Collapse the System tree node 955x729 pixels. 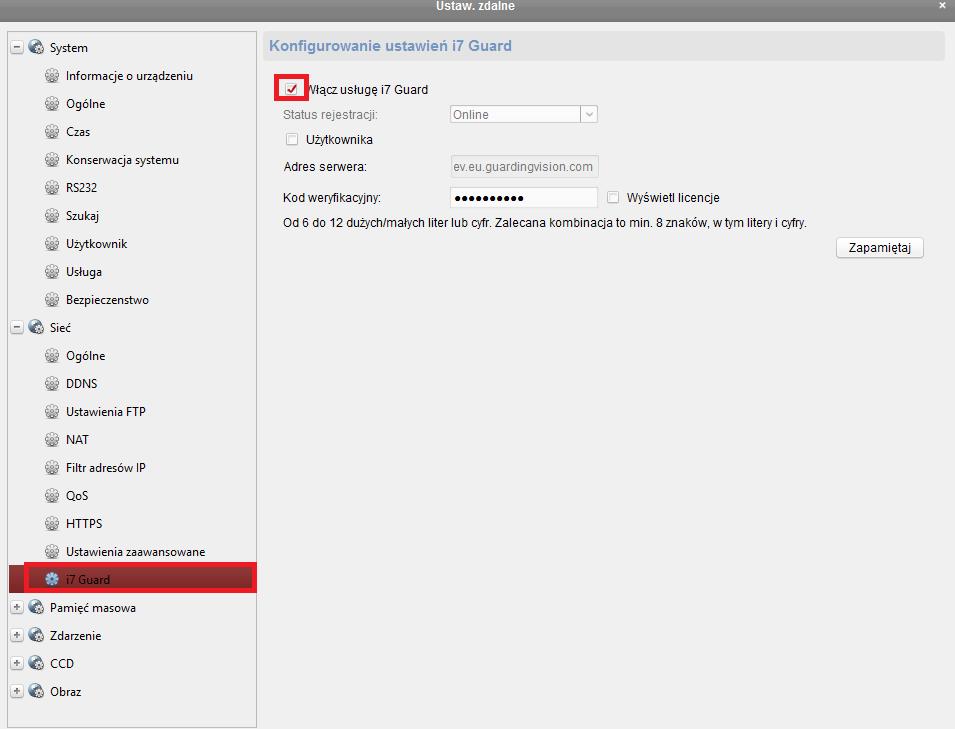click(x=17, y=47)
